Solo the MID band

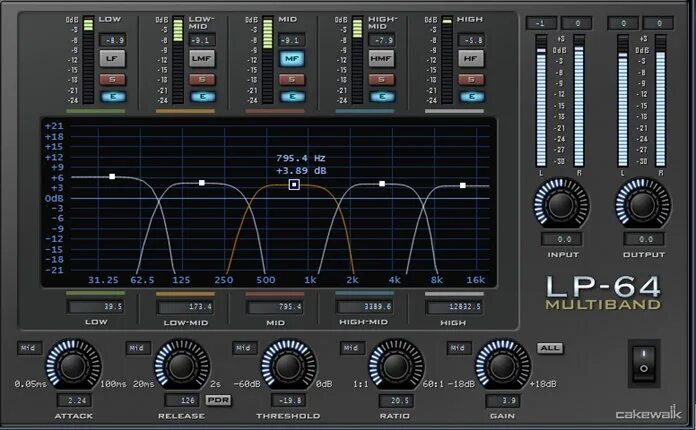pos(292,79)
